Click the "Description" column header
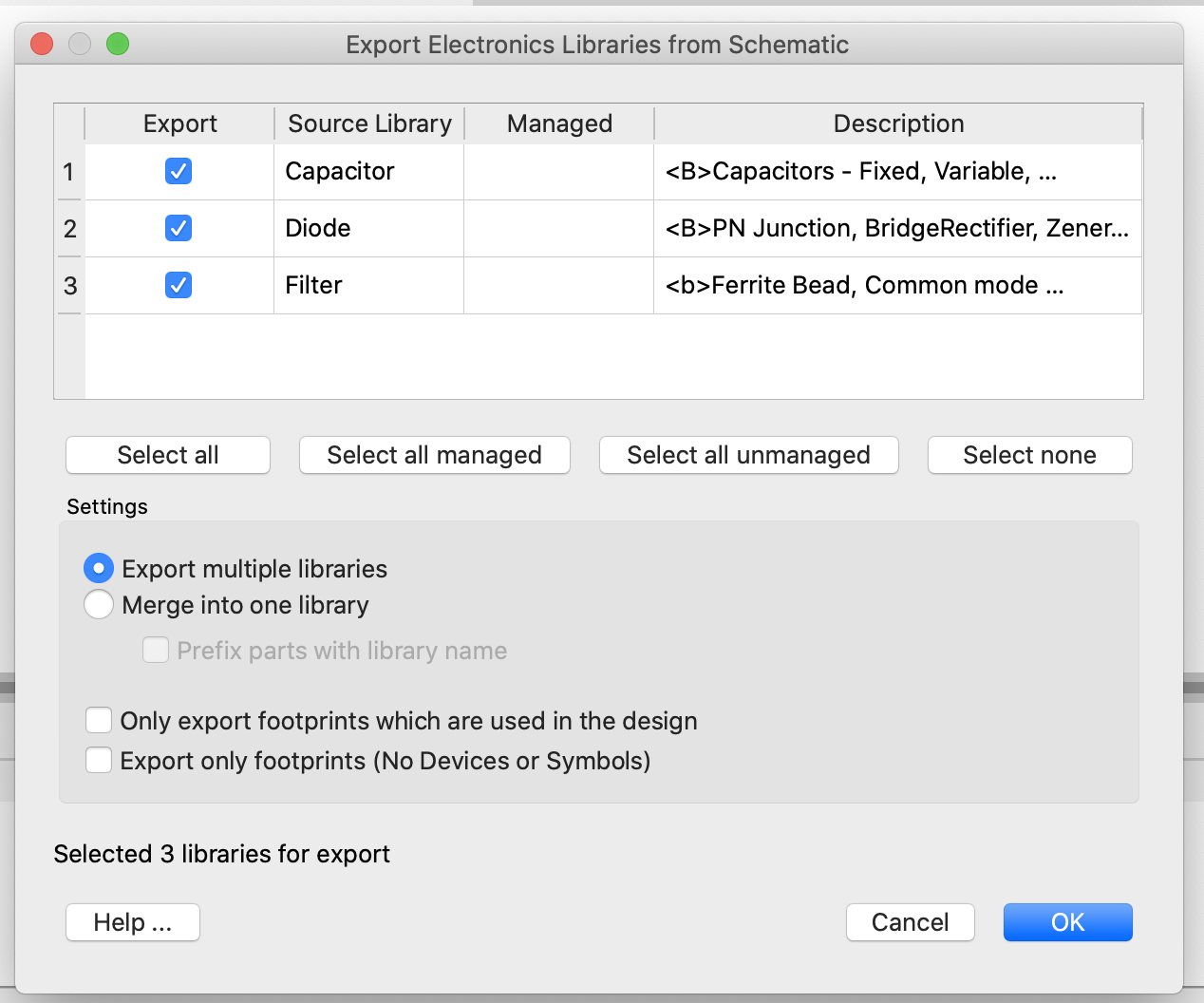The height and width of the screenshot is (1003, 1204). point(898,123)
